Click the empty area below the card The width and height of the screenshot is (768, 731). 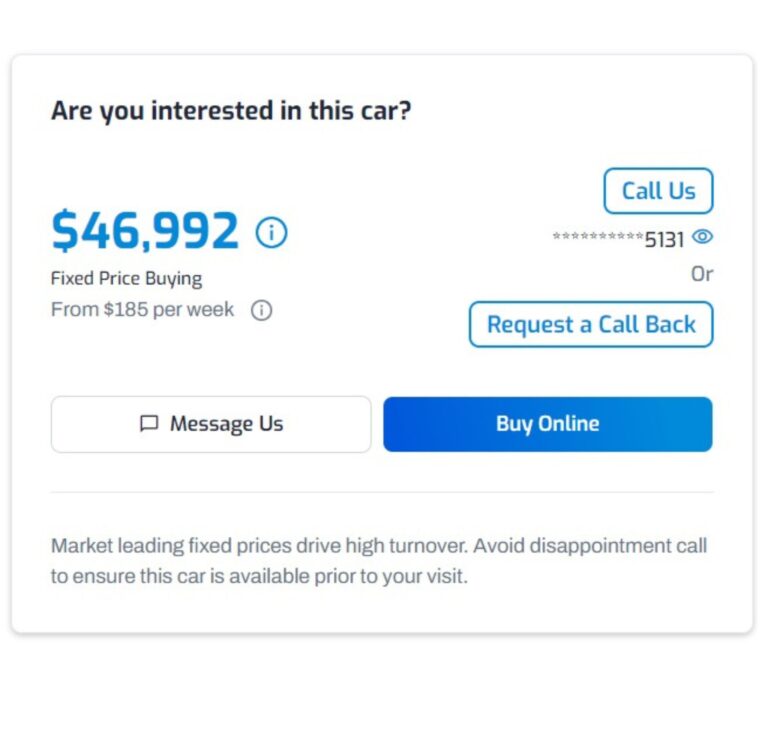click(x=382, y=685)
